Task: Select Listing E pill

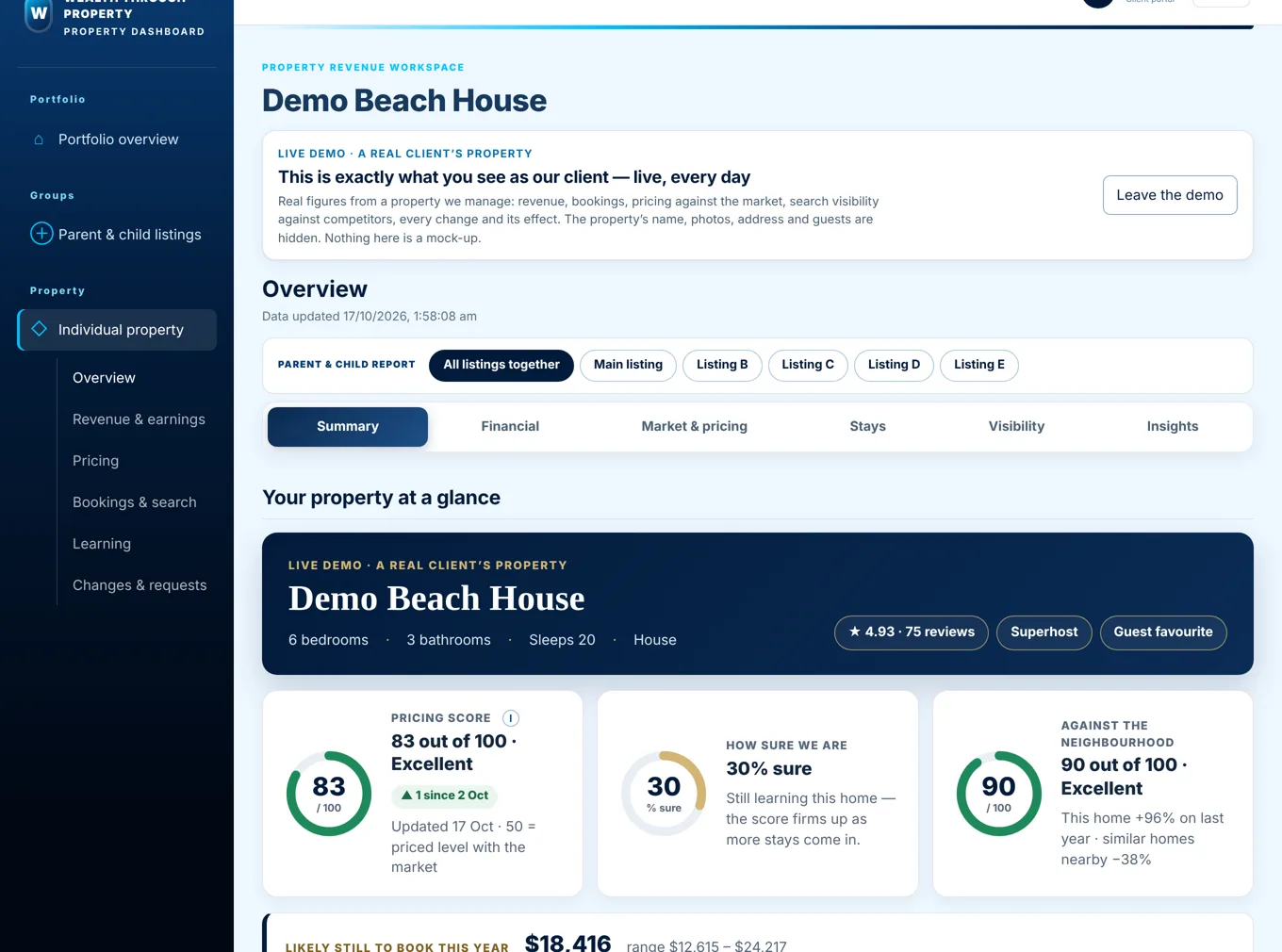Action: point(979,365)
